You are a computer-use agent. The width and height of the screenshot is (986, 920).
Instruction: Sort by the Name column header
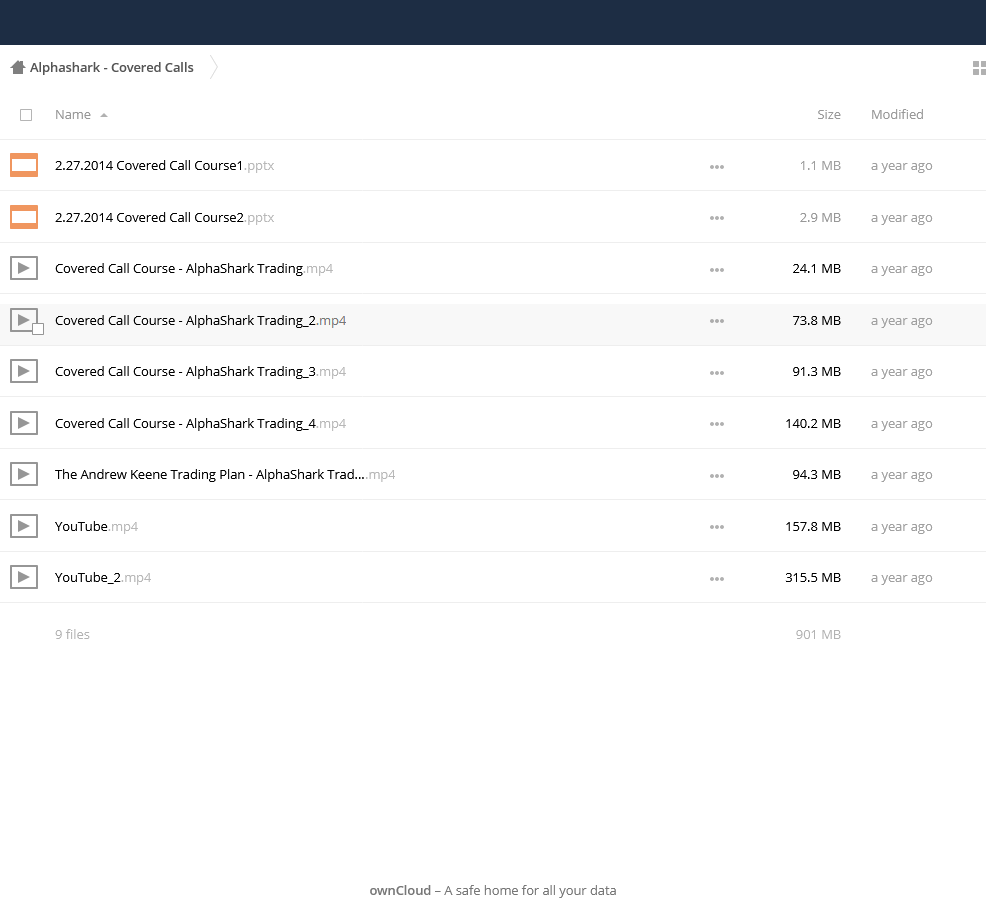click(72, 114)
